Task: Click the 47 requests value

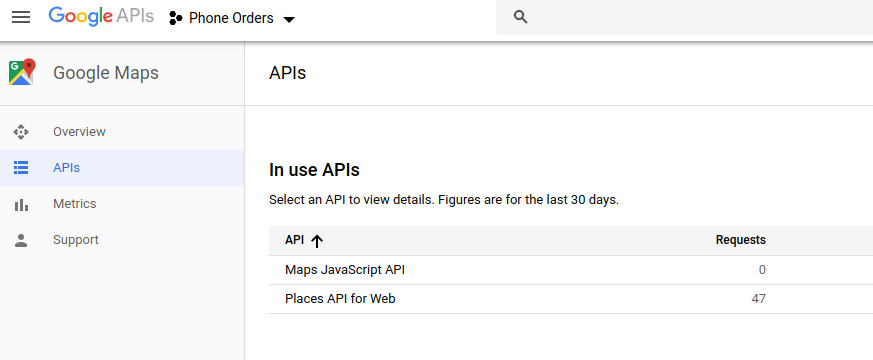Action: (758, 299)
